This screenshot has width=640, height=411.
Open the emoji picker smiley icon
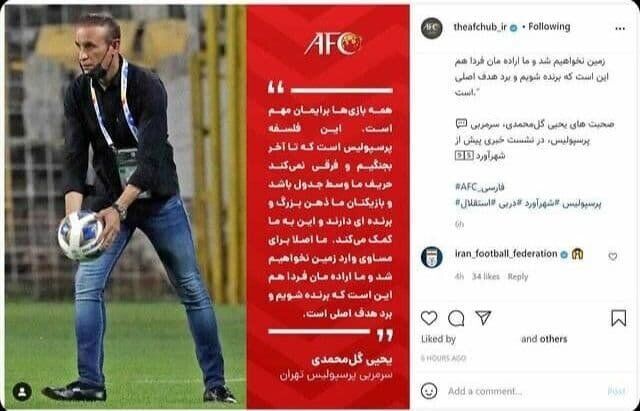pos(429,391)
